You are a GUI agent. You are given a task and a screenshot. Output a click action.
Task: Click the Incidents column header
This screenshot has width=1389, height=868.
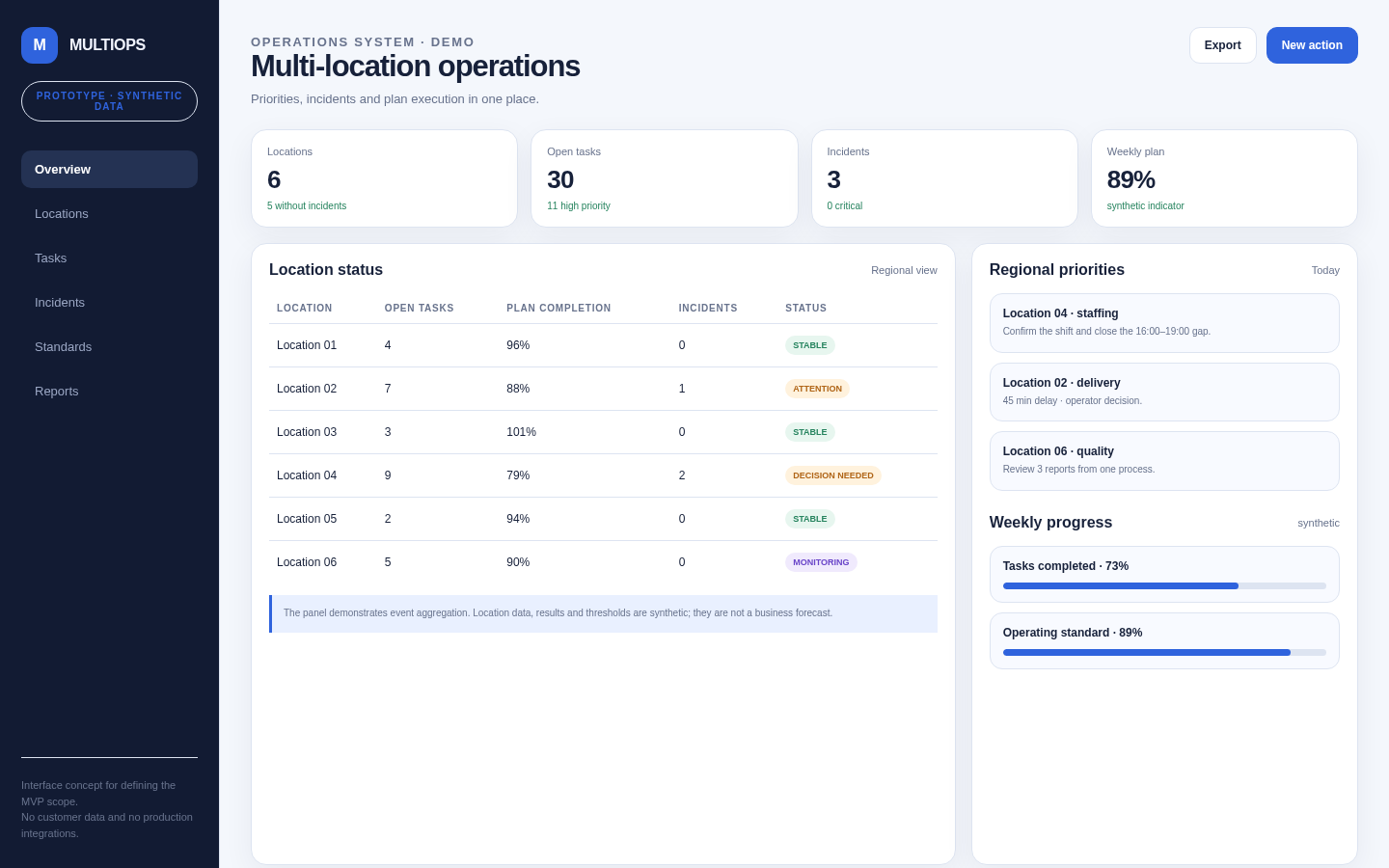coord(708,309)
